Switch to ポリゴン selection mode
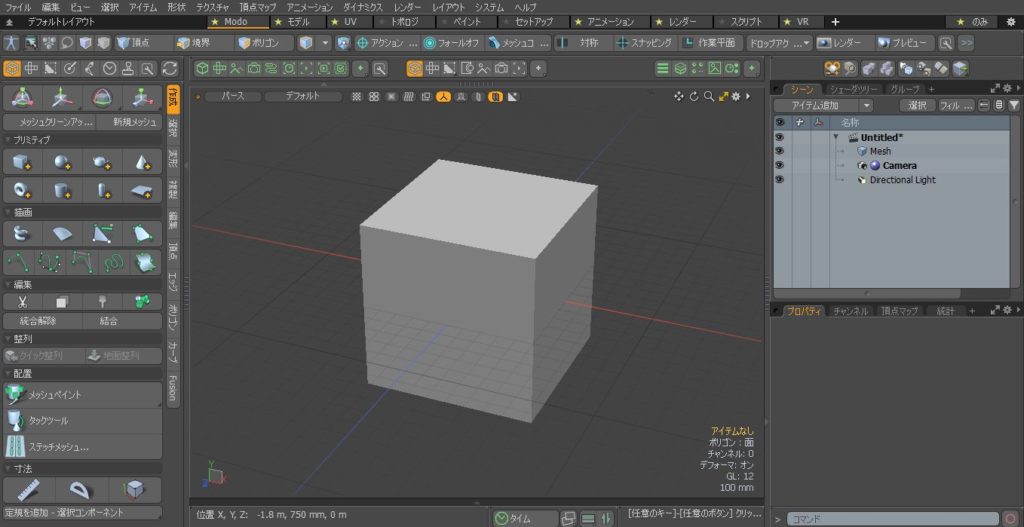Viewport: 1024px width, 527px height. 265,43
